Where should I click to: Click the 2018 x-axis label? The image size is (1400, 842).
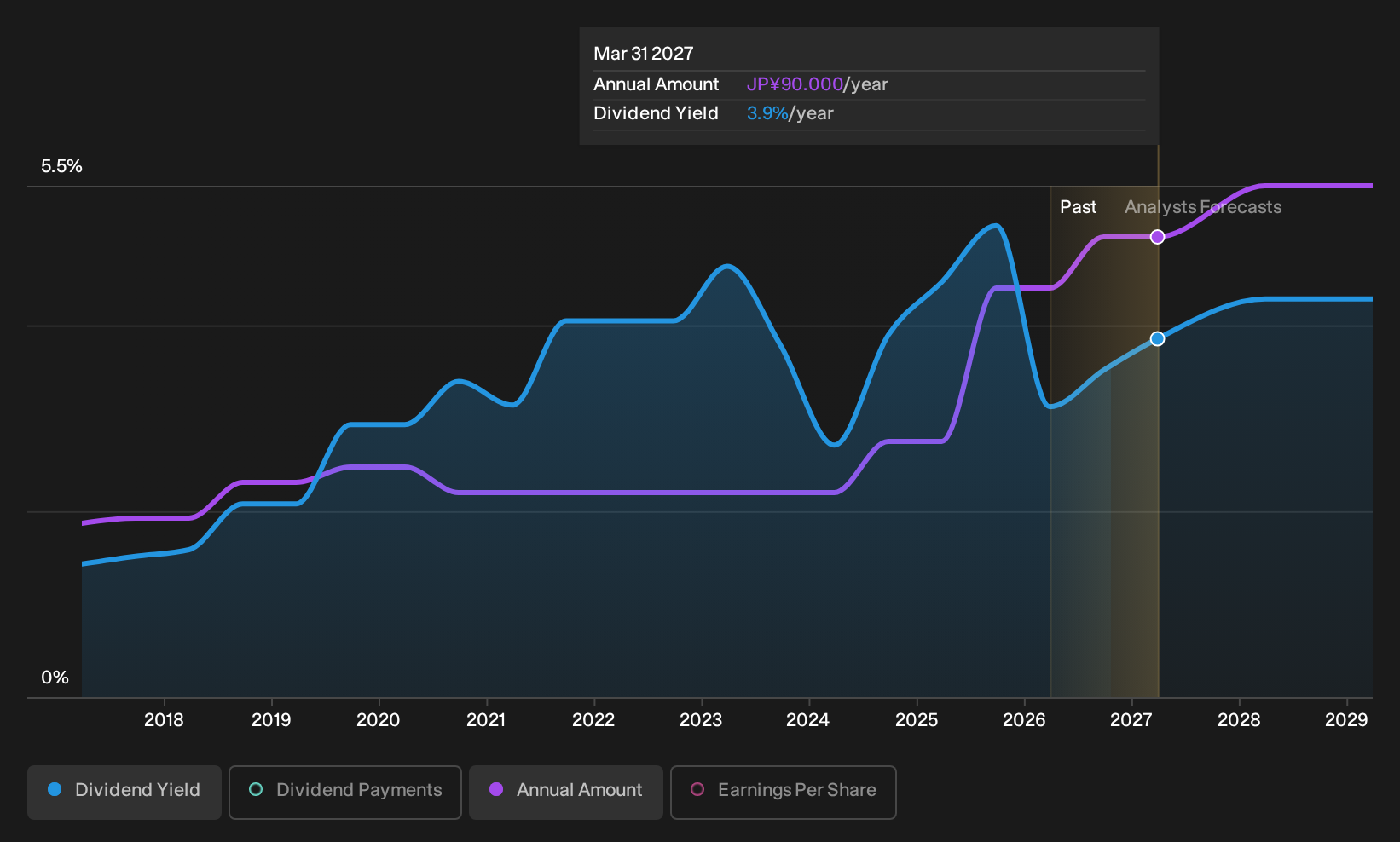[x=164, y=720]
